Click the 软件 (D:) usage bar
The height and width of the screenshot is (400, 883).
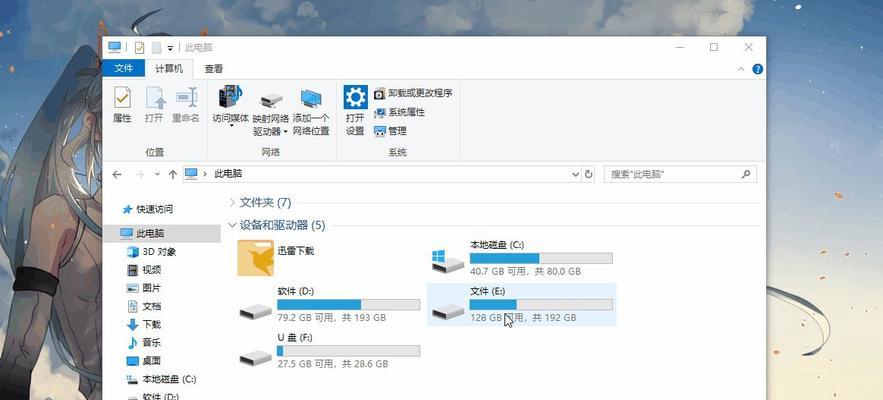[x=349, y=305]
